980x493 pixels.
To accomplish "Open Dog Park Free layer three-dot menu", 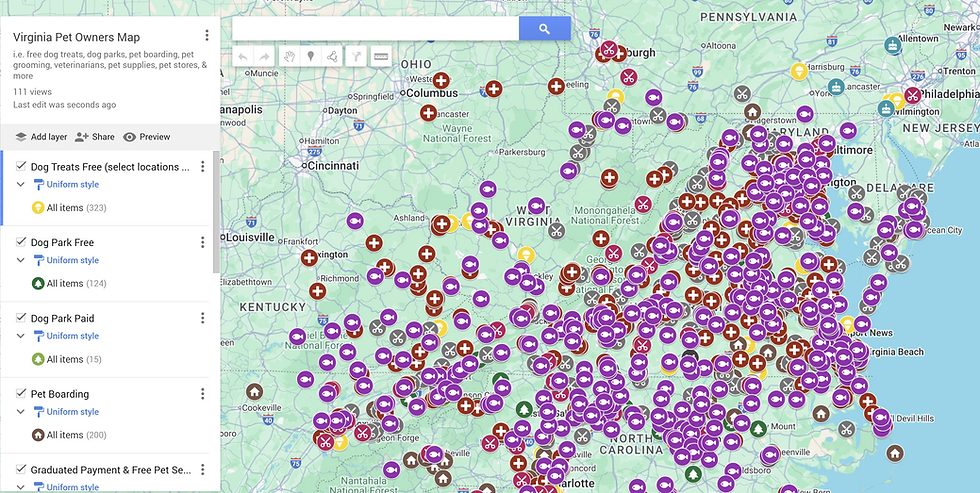I will 202,242.
